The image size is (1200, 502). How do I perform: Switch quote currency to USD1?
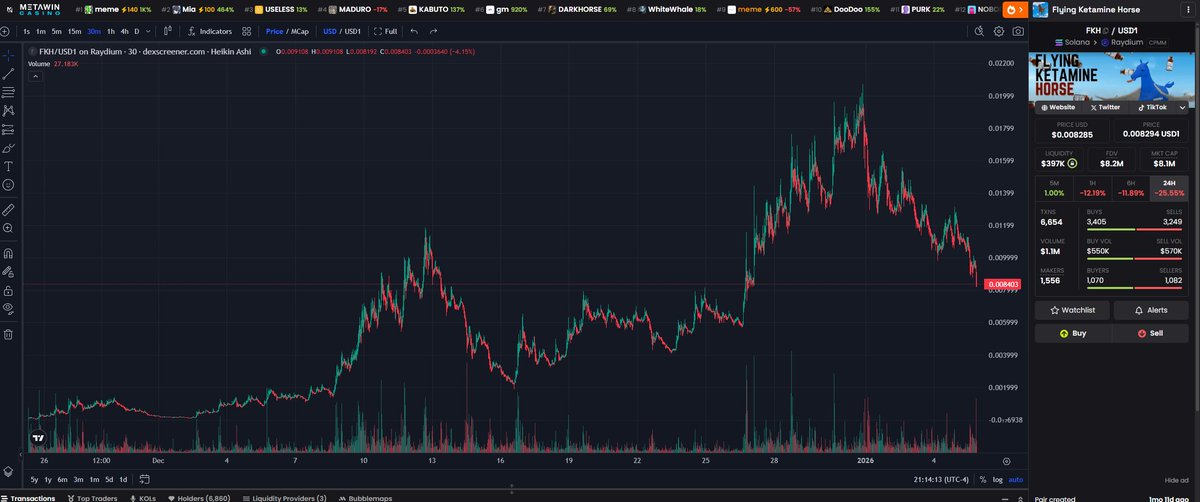coord(352,31)
